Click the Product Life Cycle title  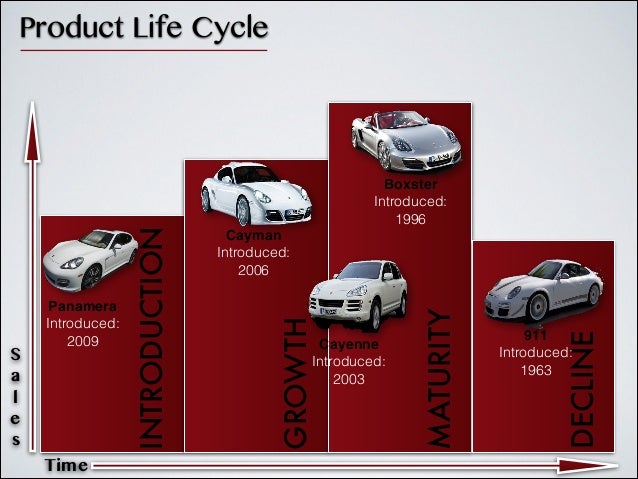pyautogui.click(x=144, y=28)
